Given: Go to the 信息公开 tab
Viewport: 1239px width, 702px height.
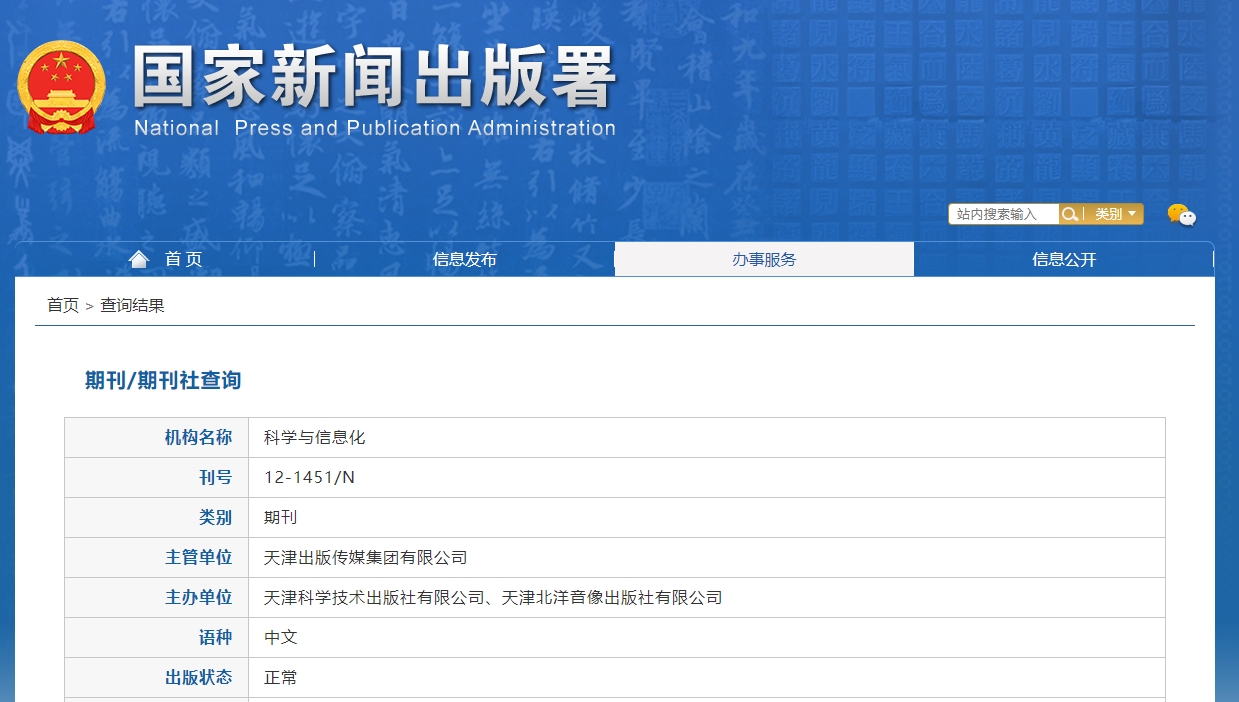Looking at the screenshot, I should 1064,260.
